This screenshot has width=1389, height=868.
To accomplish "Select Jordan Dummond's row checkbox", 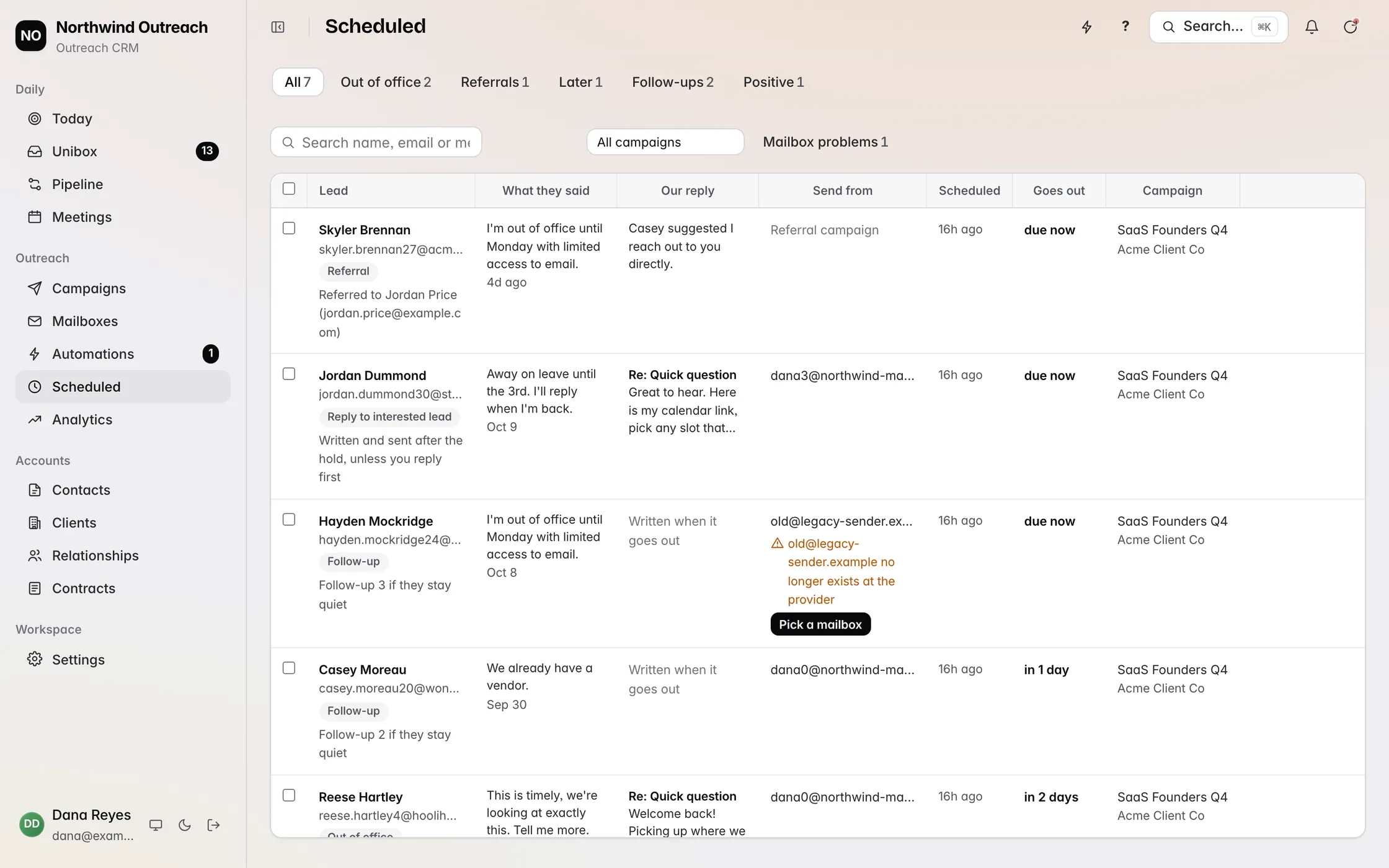I will click(x=289, y=374).
